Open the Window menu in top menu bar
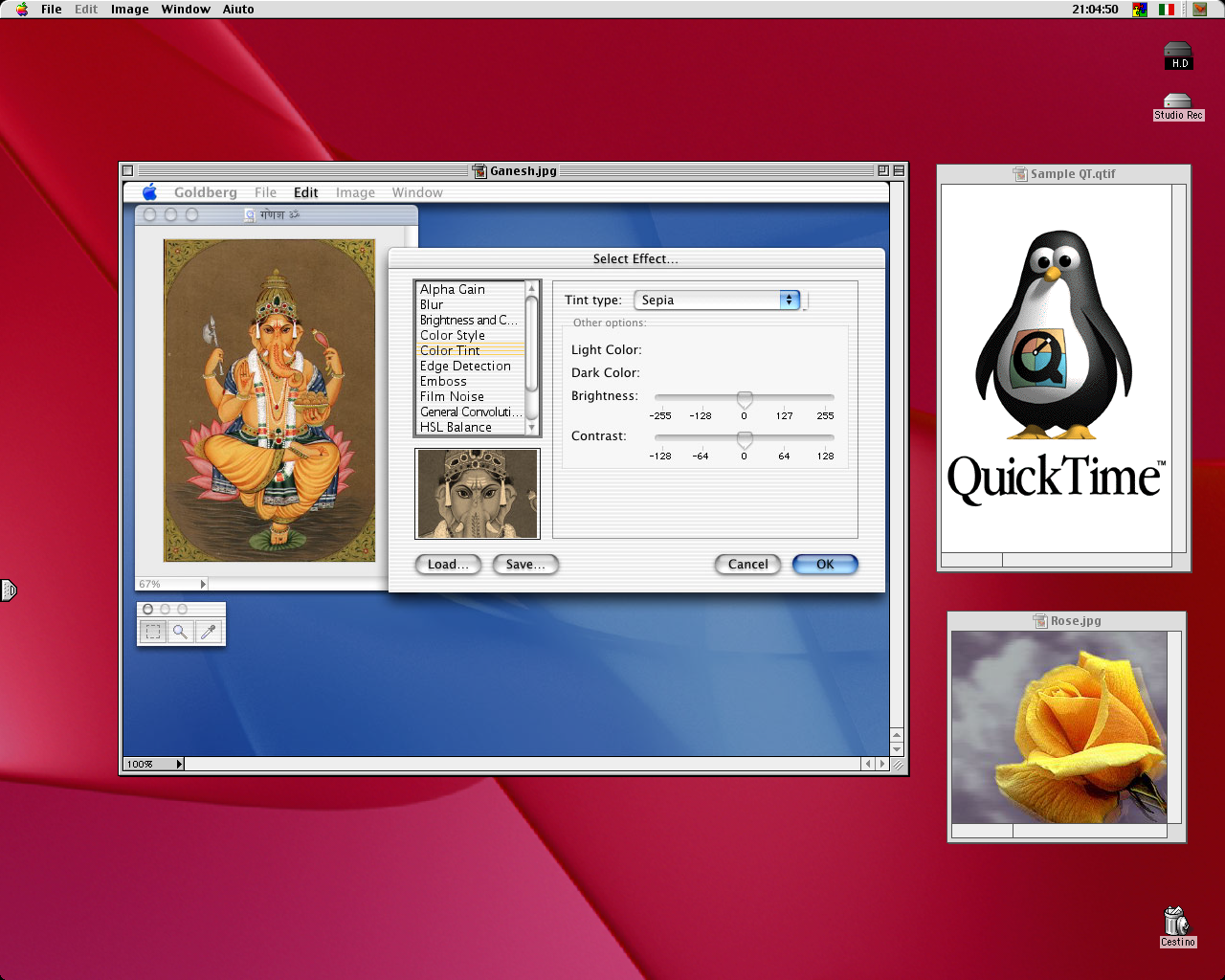The width and height of the screenshot is (1225, 980). coord(186,9)
